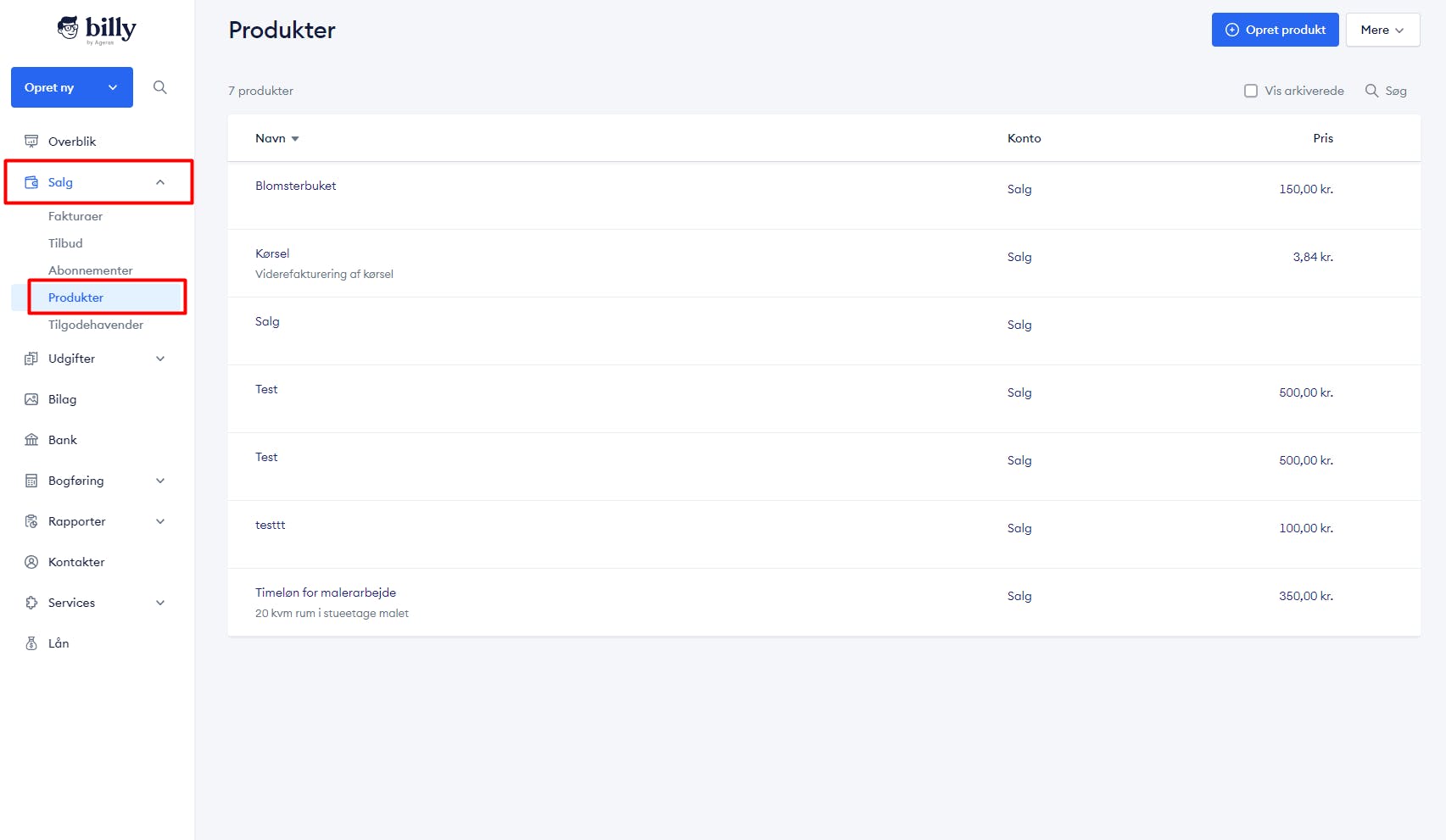Open Tilbud submenu item
The image size is (1446, 840).
tap(65, 243)
